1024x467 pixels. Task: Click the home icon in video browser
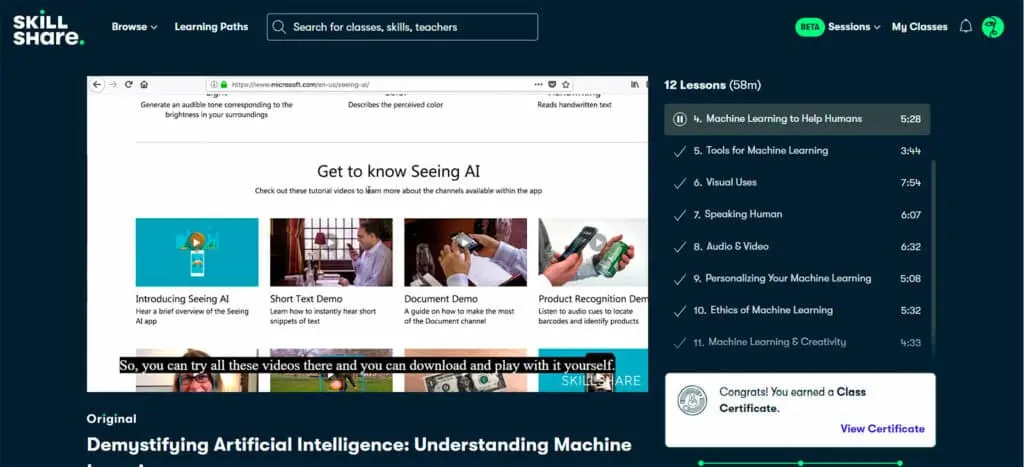pyautogui.click(x=144, y=84)
